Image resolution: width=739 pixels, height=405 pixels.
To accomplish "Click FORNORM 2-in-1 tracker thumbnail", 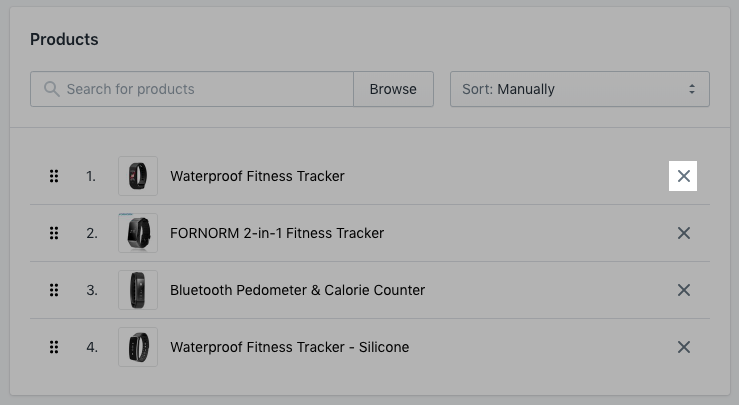I will click(x=137, y=233).
